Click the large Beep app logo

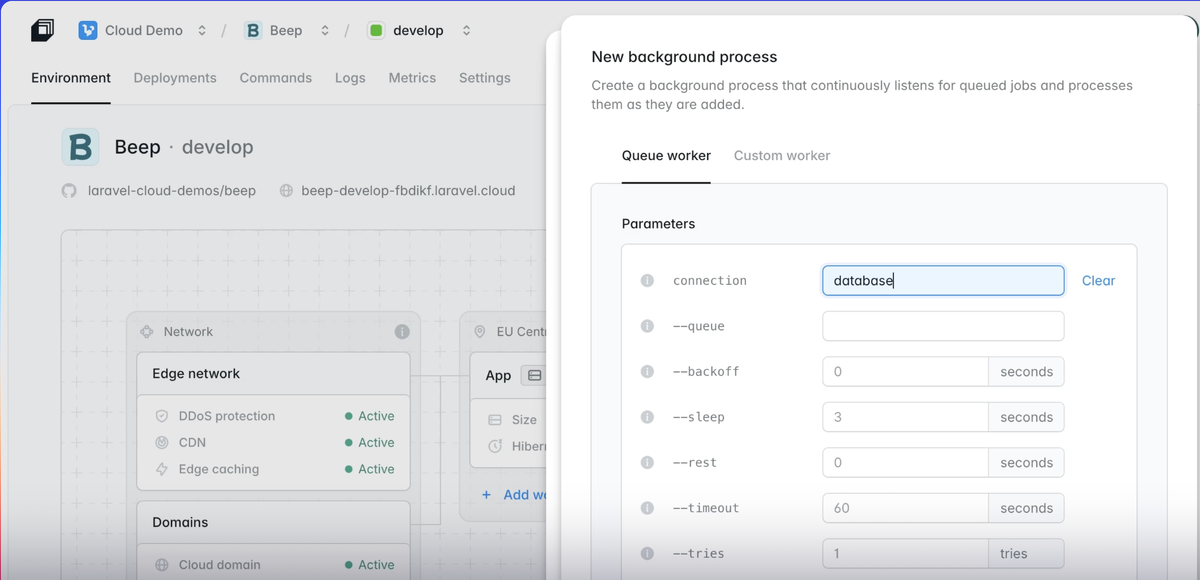pos(80,147)
